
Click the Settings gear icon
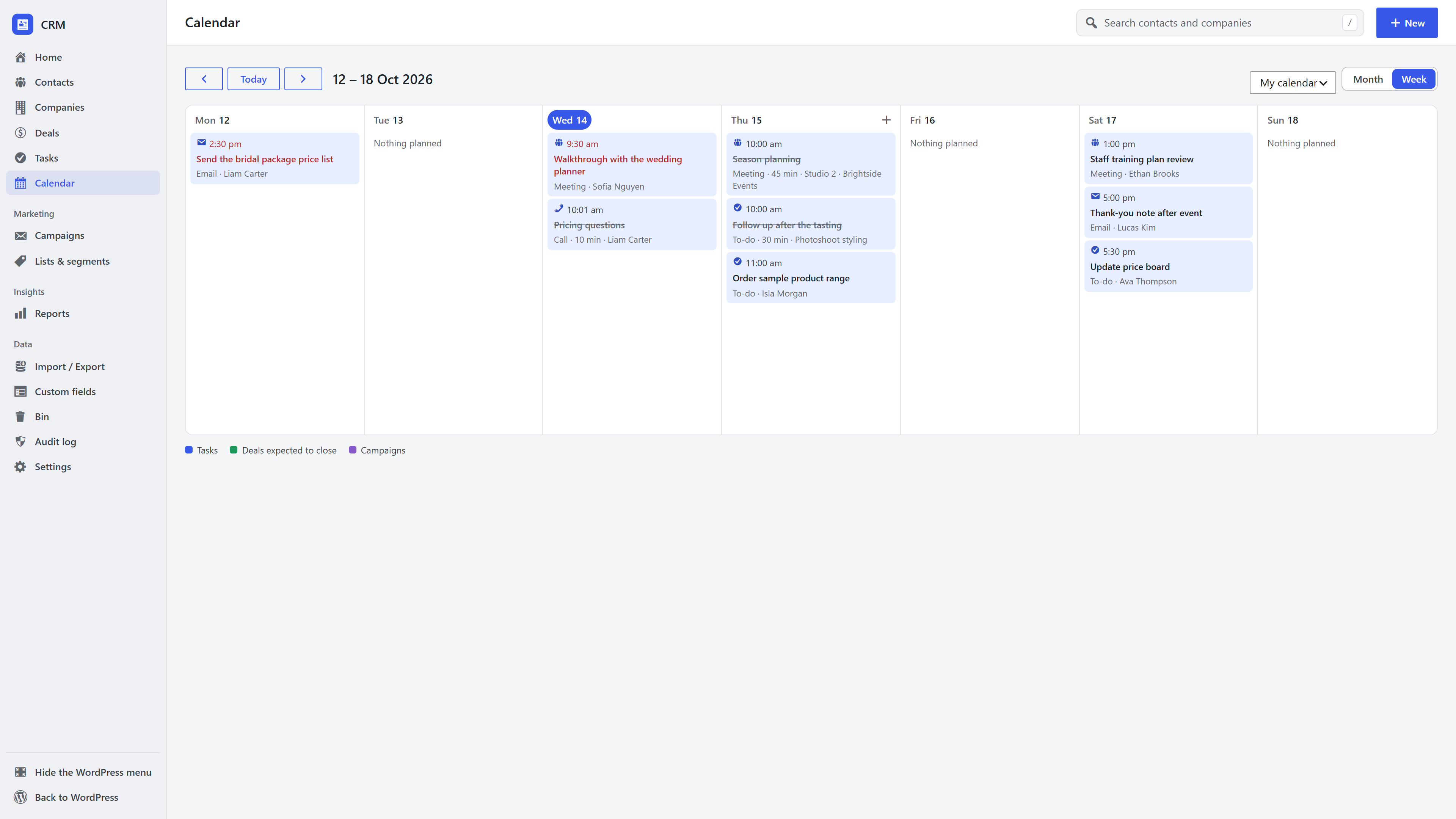[x=20, y=467]
